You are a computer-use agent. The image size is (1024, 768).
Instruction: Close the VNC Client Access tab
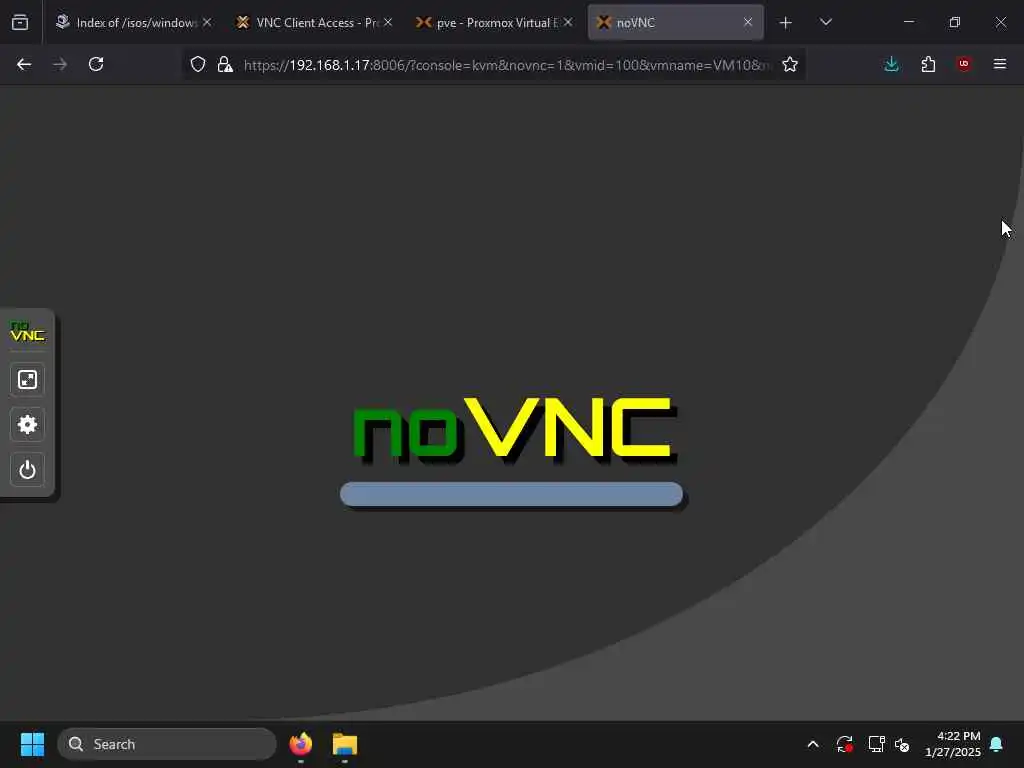pos(388,22)
